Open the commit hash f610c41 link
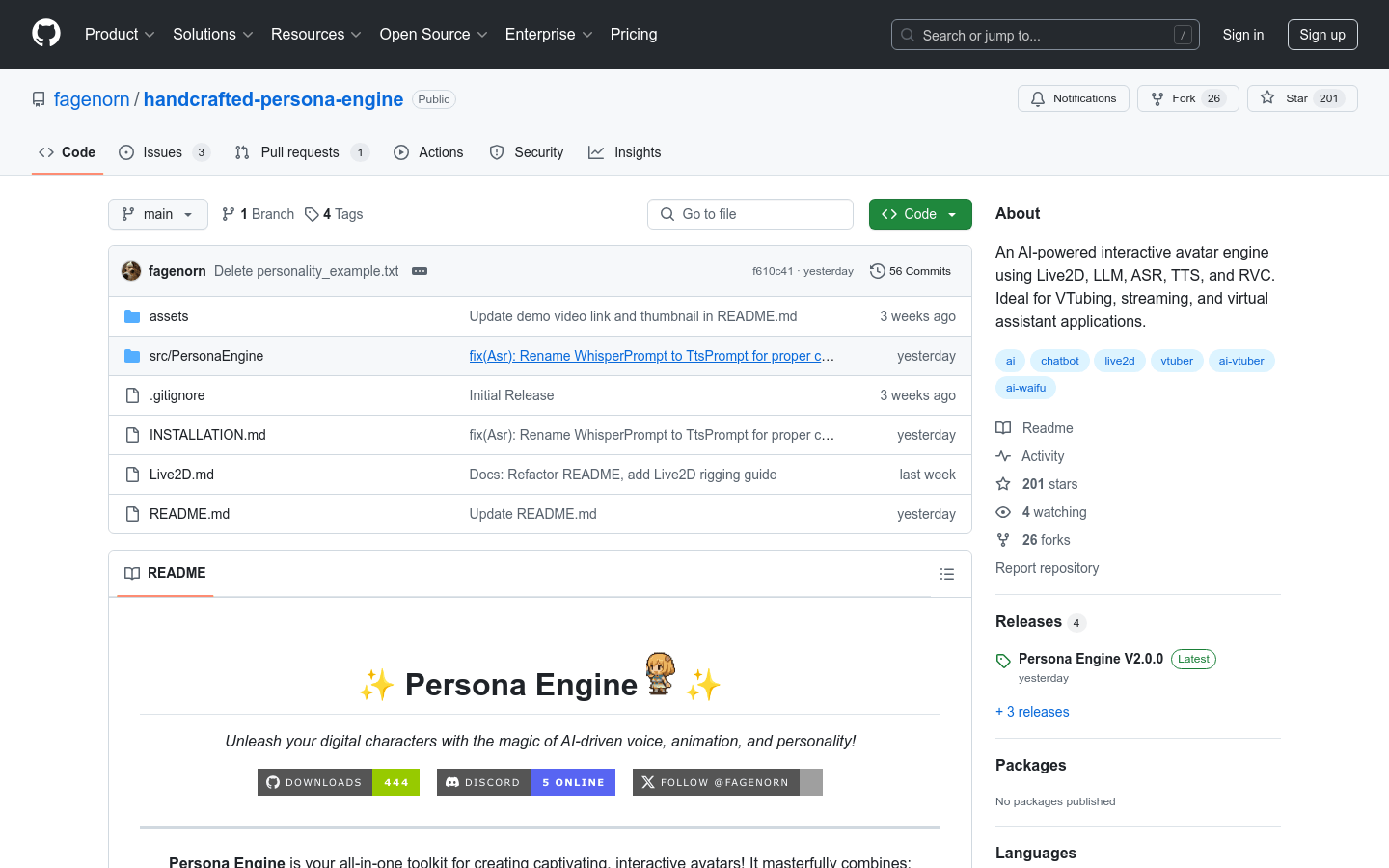The height and width of the screenshot is (868, 1389). [773, 271]
